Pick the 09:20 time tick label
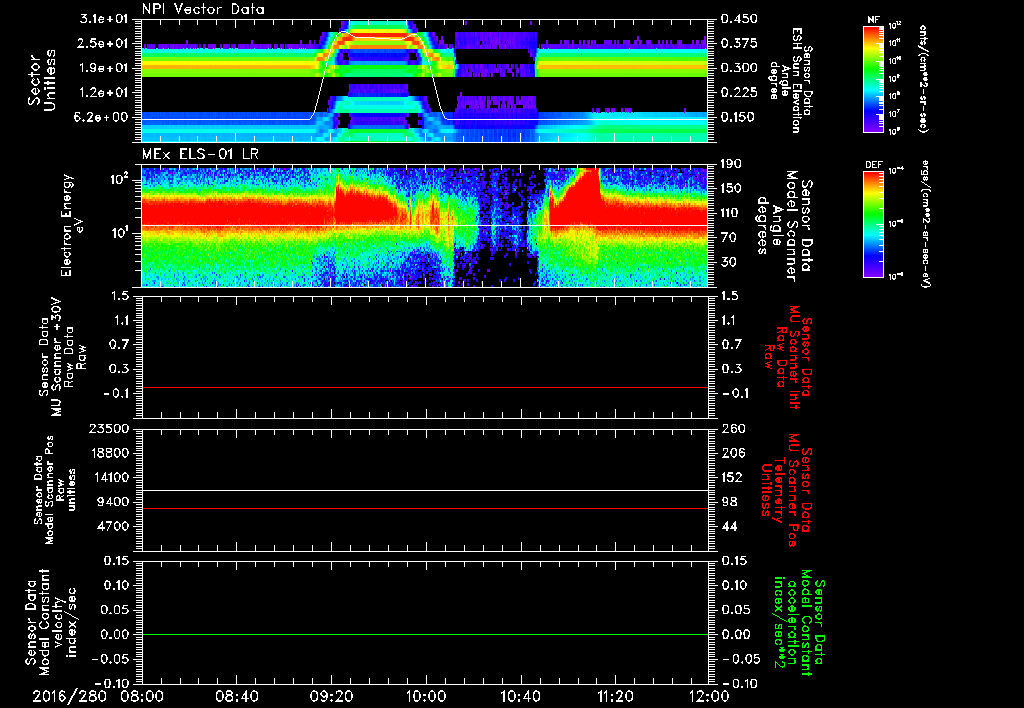 point(331,695)
